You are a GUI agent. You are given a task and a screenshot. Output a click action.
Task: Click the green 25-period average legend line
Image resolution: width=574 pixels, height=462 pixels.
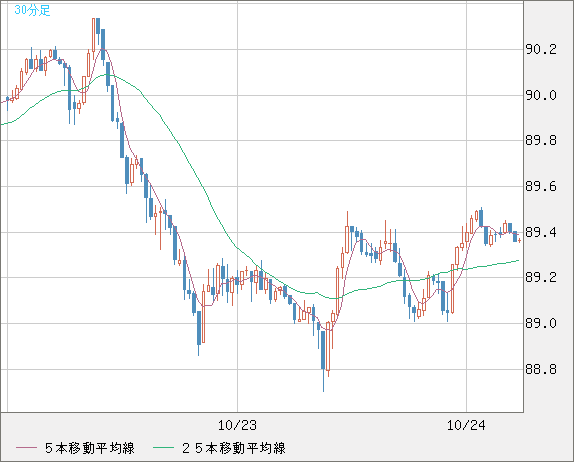click(x=163, y=448)
